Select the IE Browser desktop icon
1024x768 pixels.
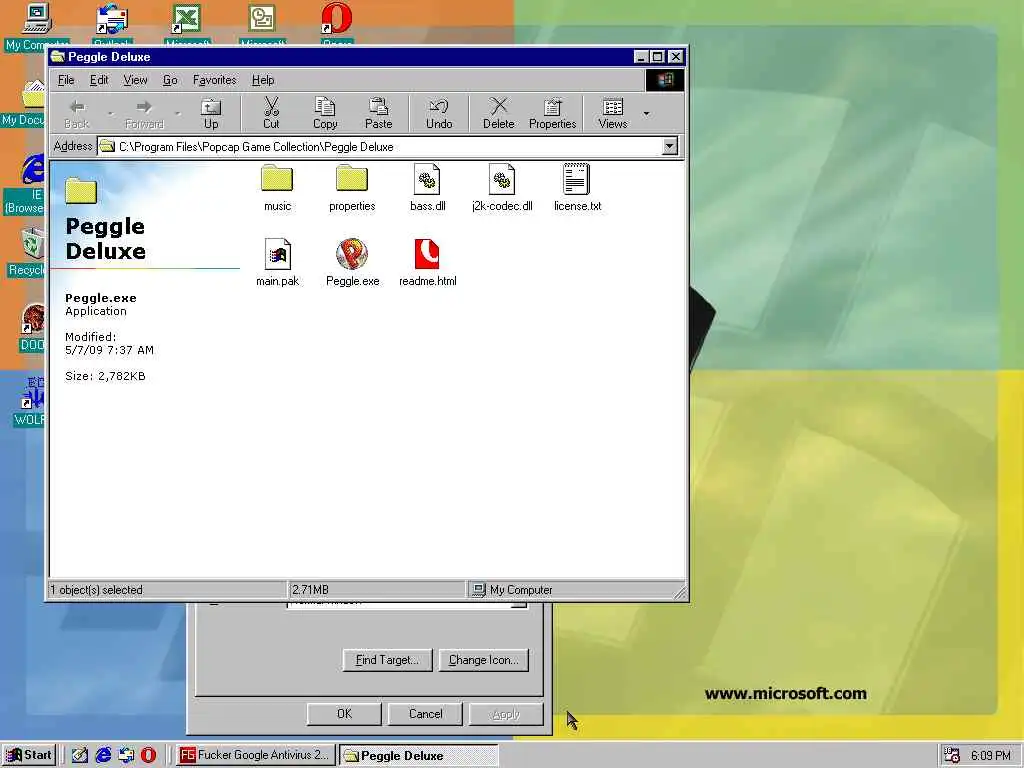coord(25,184)
